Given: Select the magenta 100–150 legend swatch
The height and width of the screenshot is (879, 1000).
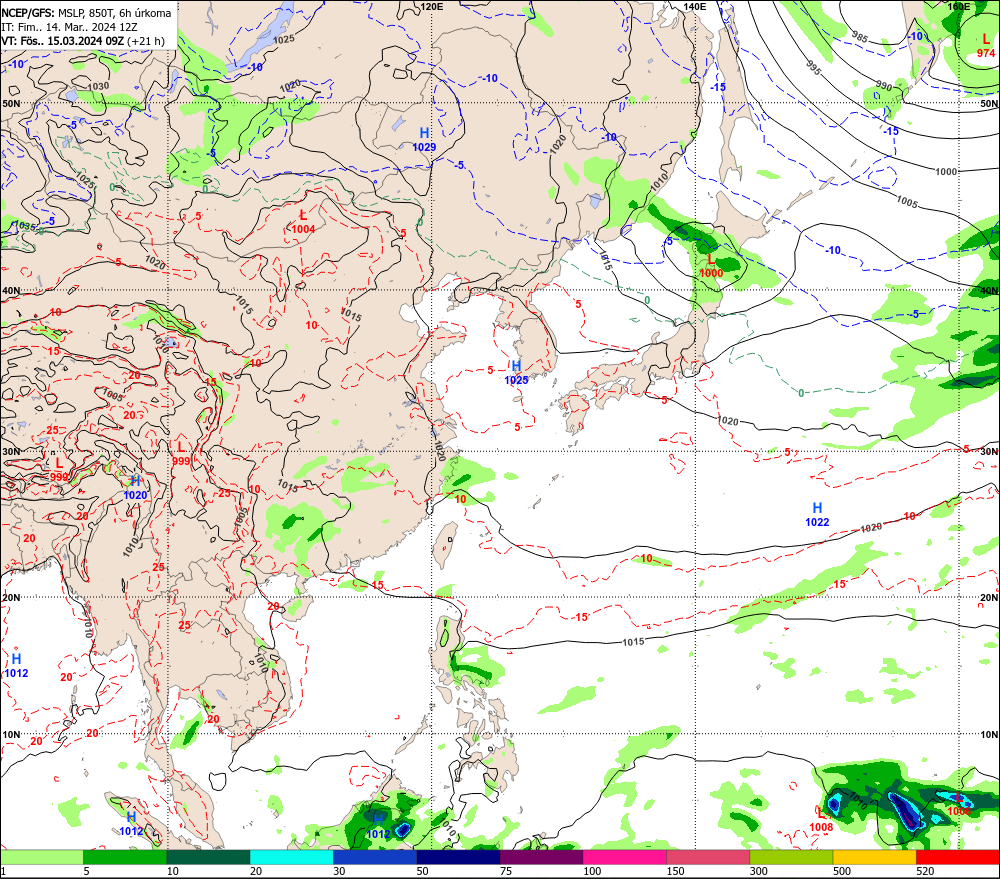Looking at the screenshot, I should click(x=624, y=857).
